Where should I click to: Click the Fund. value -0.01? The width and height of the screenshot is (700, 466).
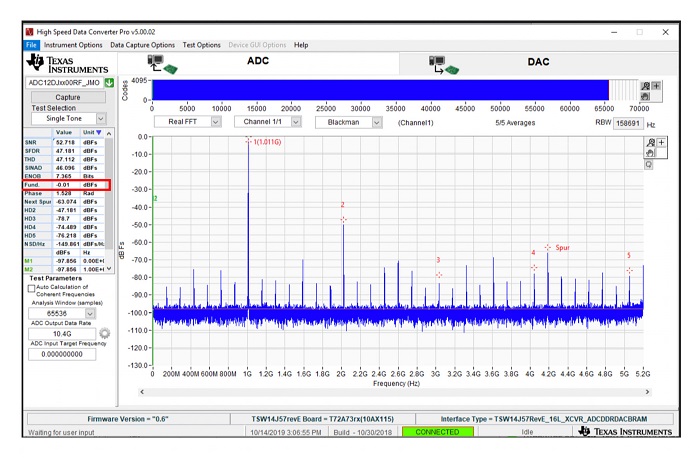coord(63,185)
